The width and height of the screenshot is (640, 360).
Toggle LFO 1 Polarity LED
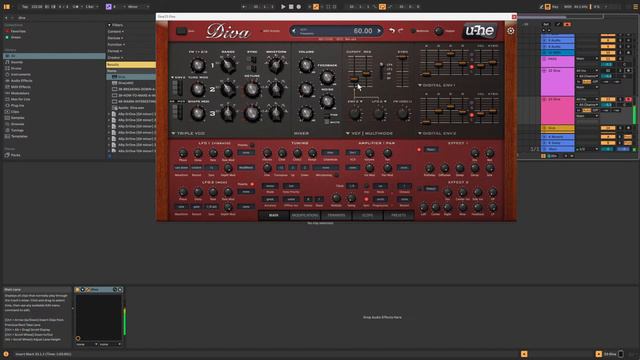[252, 145]
